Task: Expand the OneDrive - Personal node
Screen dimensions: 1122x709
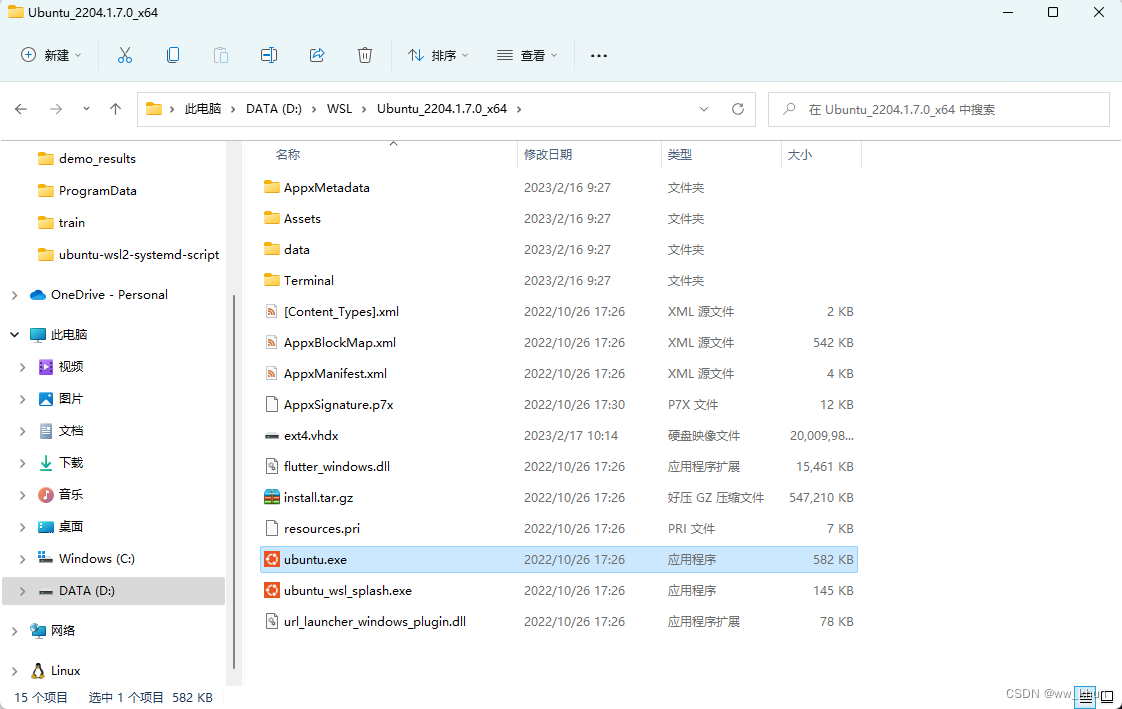Action: click(14, 295)
